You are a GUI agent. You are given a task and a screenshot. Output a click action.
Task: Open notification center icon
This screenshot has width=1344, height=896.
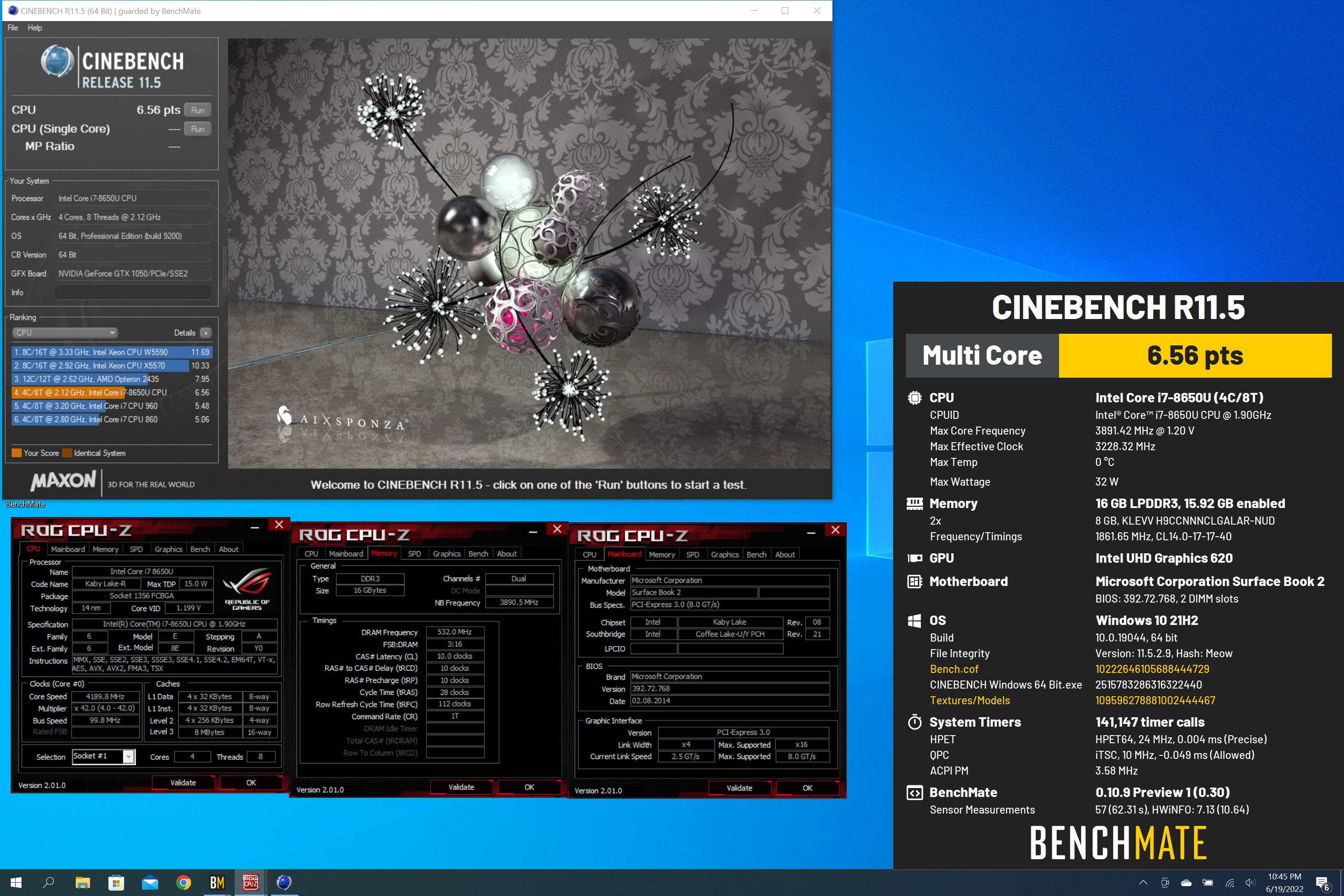(x=1322, y=883)
